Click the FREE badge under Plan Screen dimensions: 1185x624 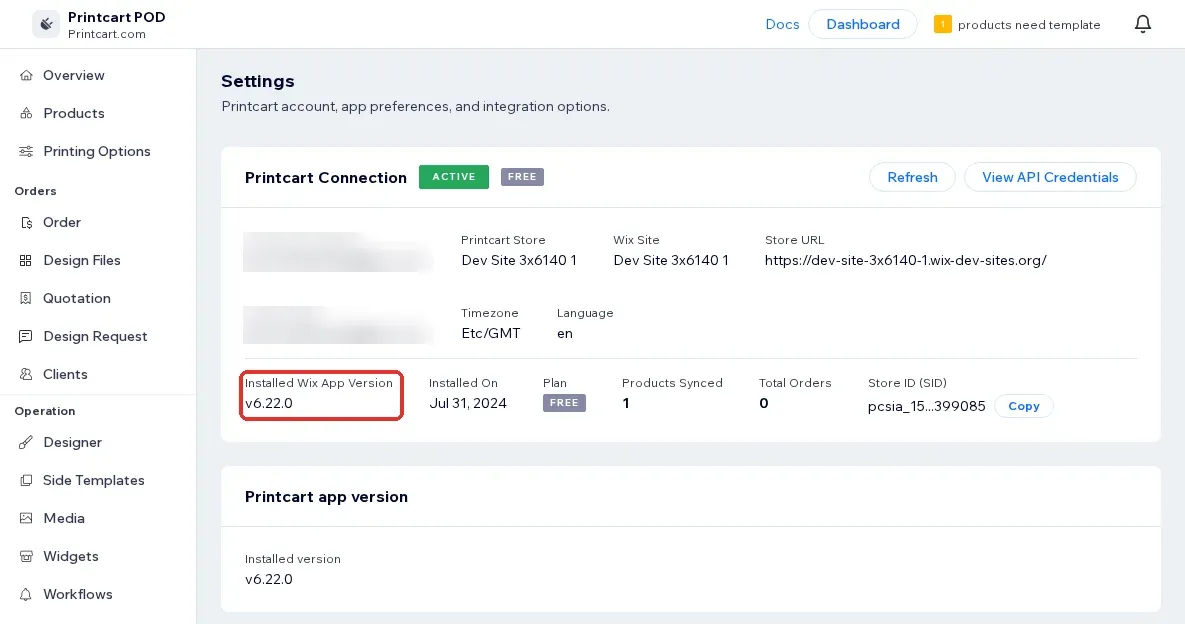564,403
